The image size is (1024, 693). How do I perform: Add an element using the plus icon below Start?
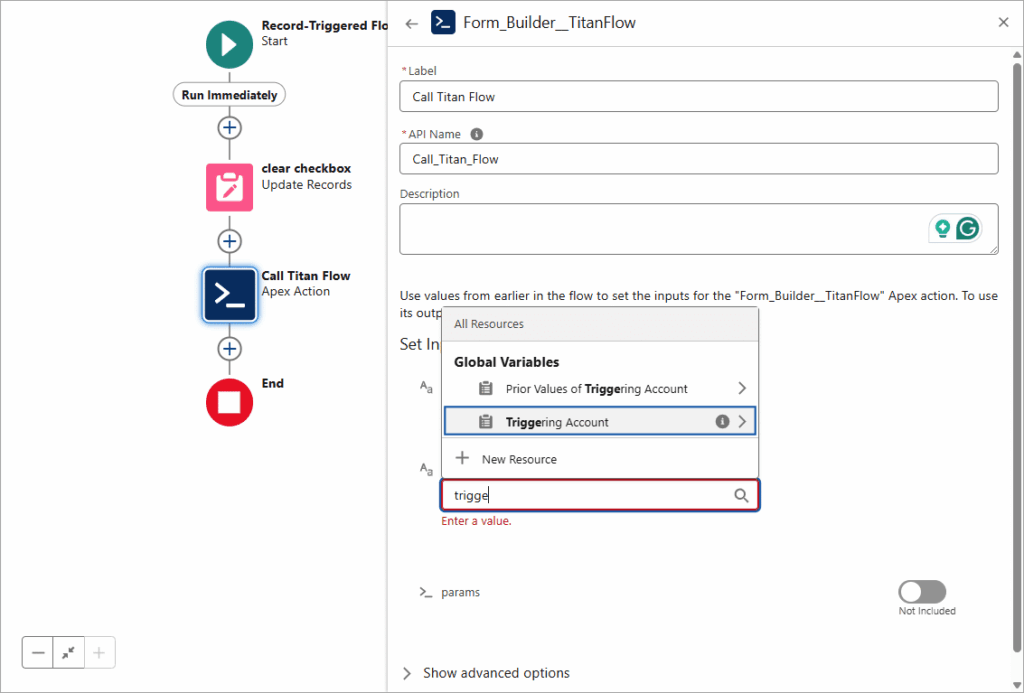tap(229, 127)
